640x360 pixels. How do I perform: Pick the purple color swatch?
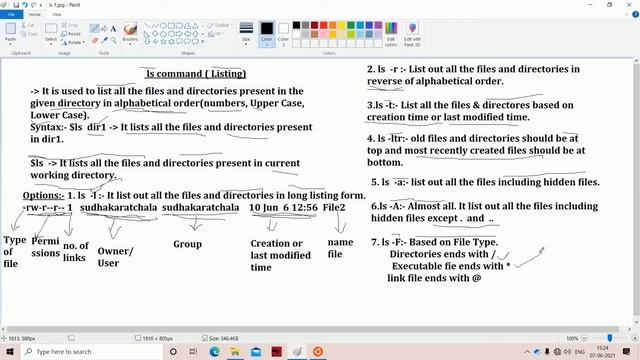378,25
